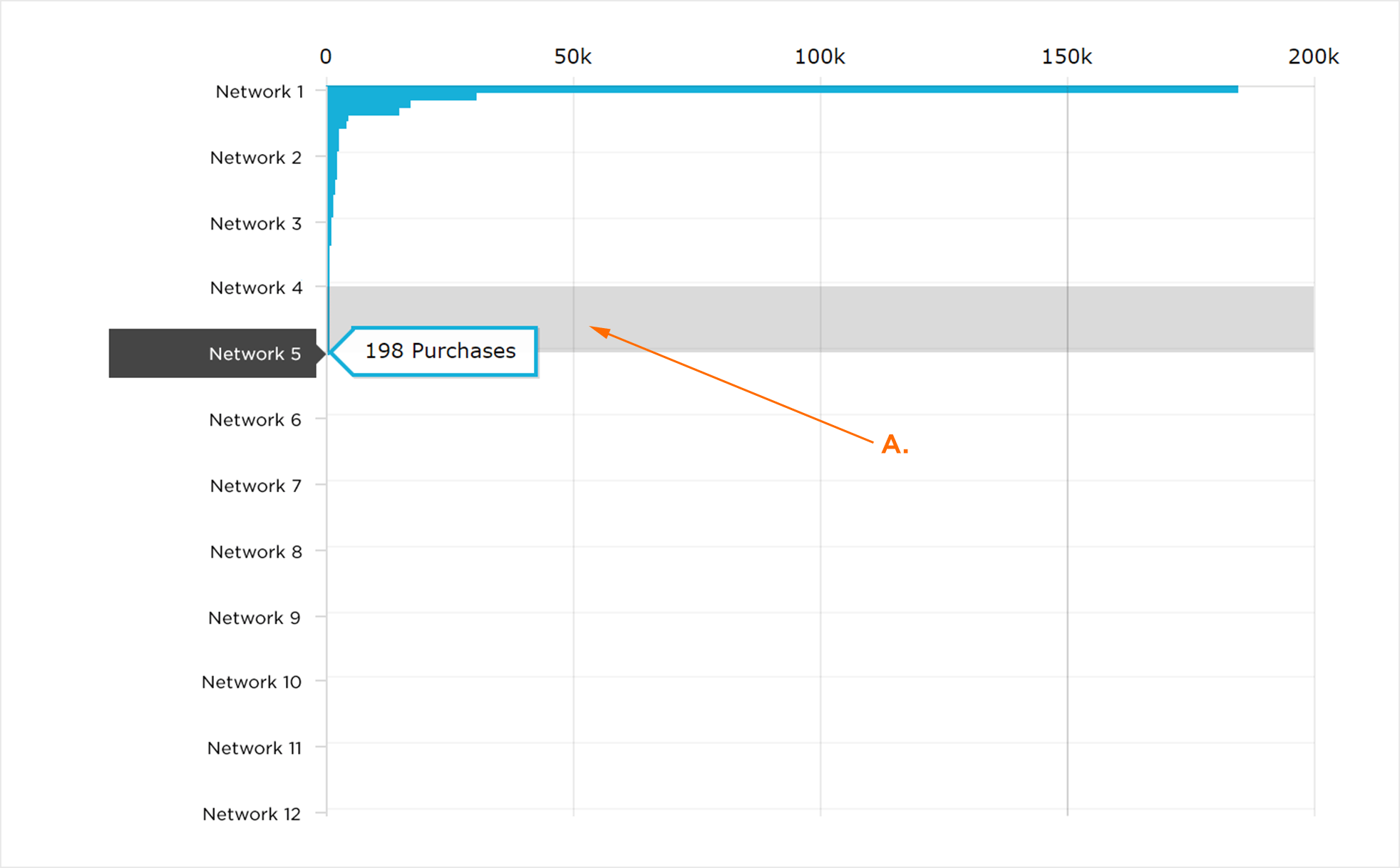
Task: Select the Network 8 axis label
Action: [256, 552]
